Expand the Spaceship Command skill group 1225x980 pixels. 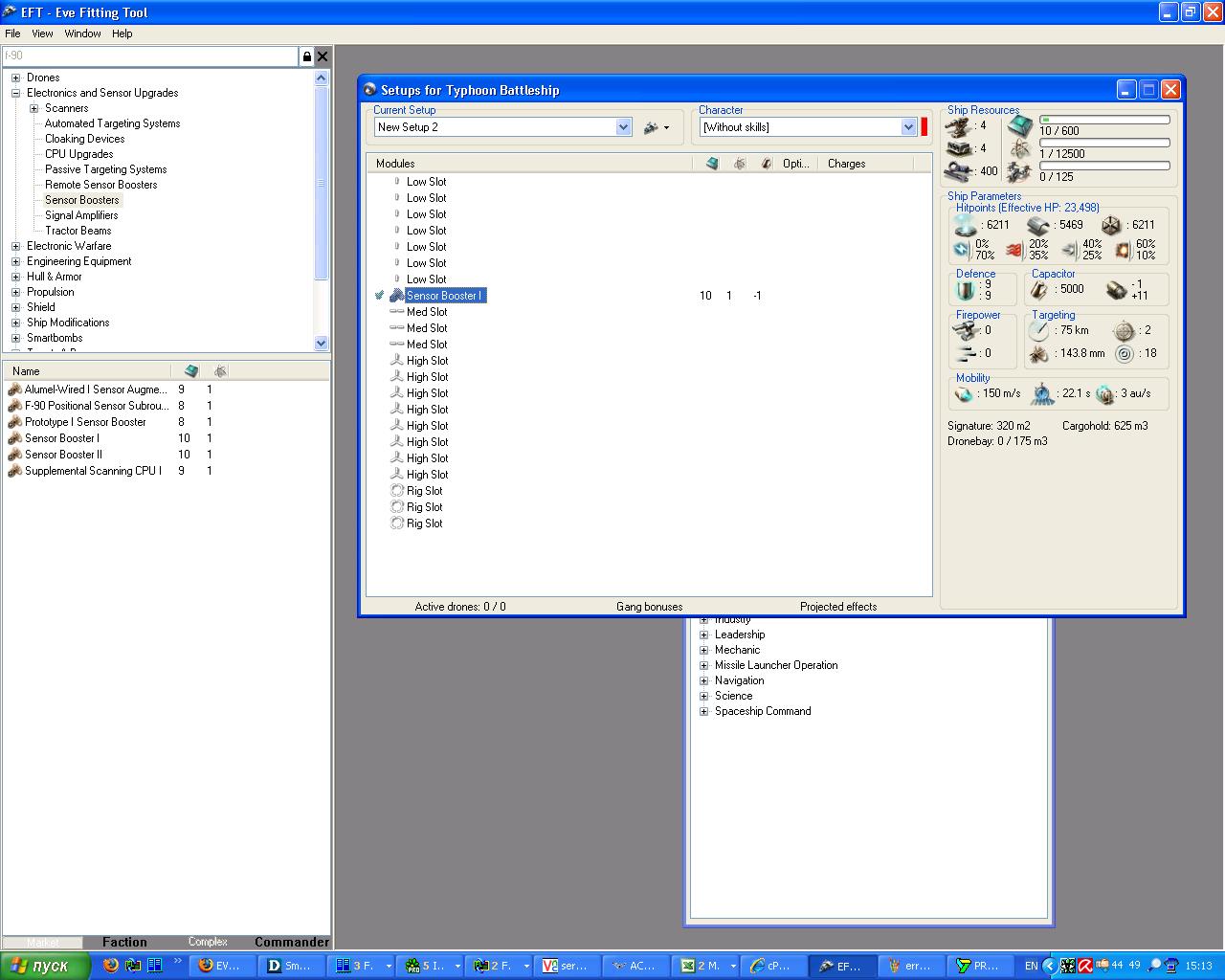click(x=703, y=711)
